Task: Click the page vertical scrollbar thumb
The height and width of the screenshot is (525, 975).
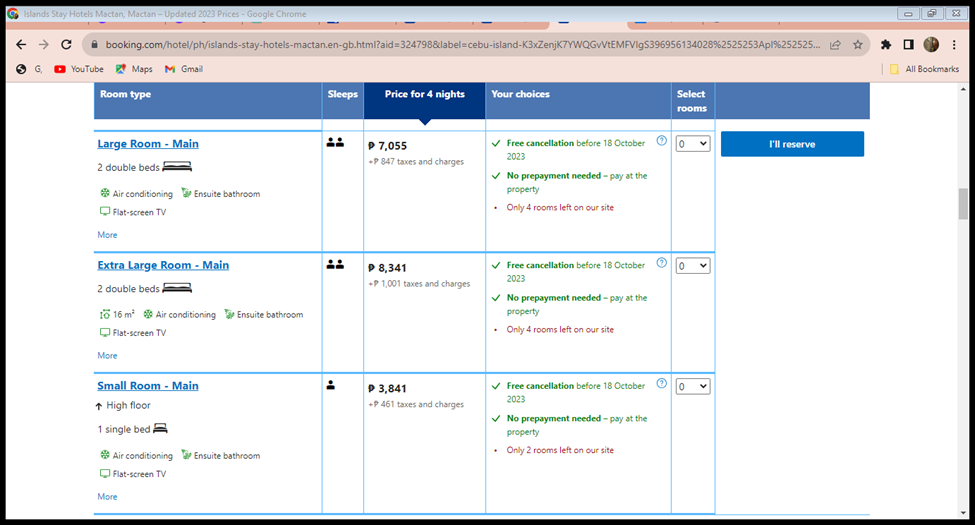Action: point(963,205)
